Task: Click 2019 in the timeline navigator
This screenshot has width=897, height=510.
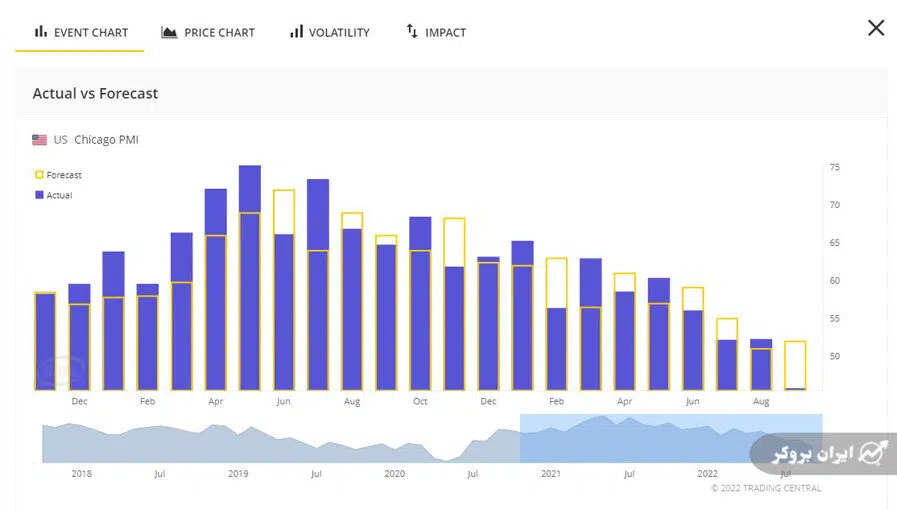Action: [238, 473]
